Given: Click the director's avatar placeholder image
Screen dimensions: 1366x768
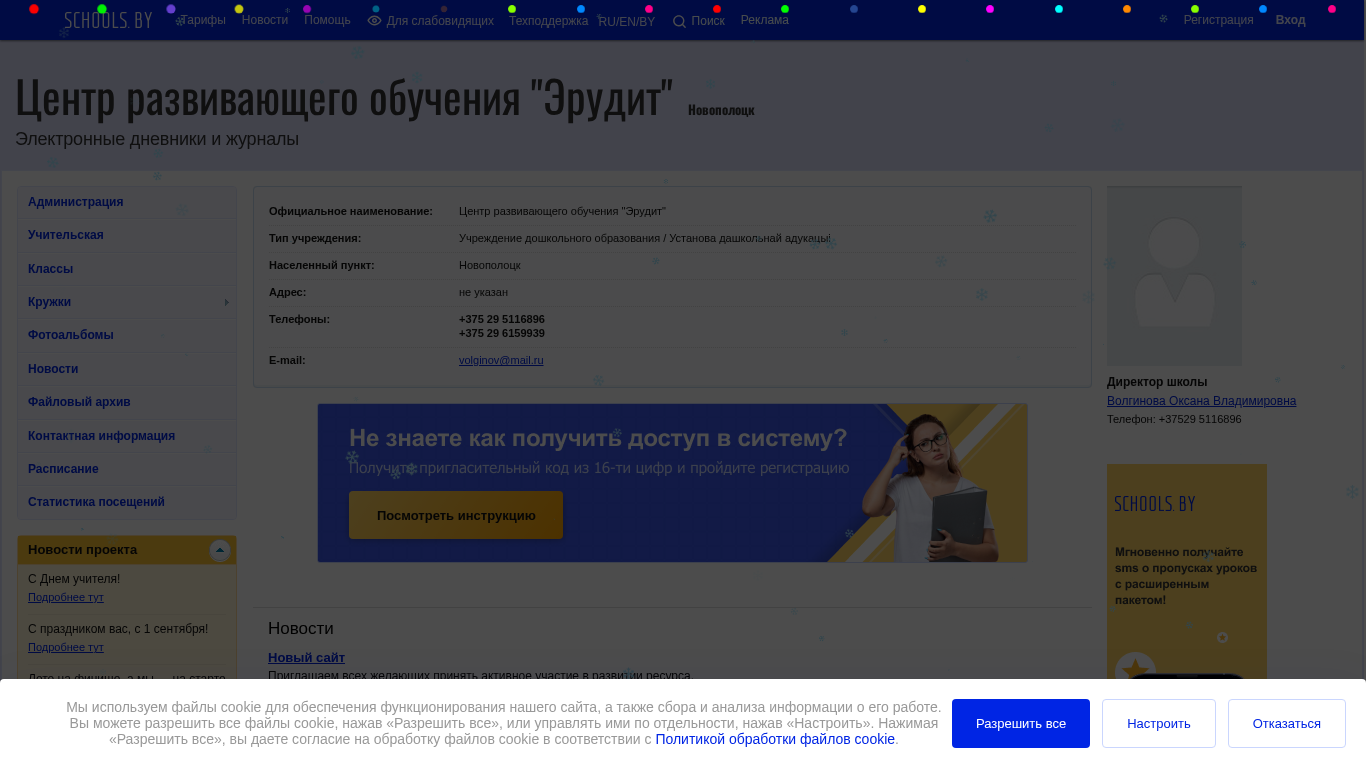Looking at the screenshot, I should (x=1175, y=276).
